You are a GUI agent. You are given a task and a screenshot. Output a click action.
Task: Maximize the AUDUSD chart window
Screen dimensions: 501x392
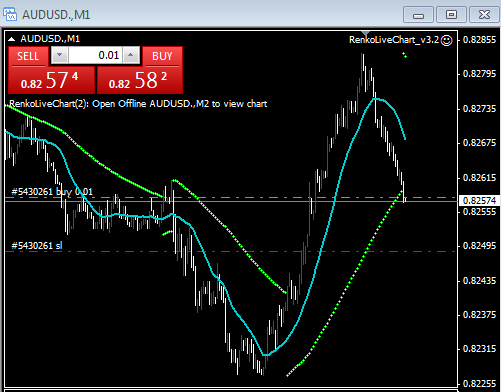[451, 15]
